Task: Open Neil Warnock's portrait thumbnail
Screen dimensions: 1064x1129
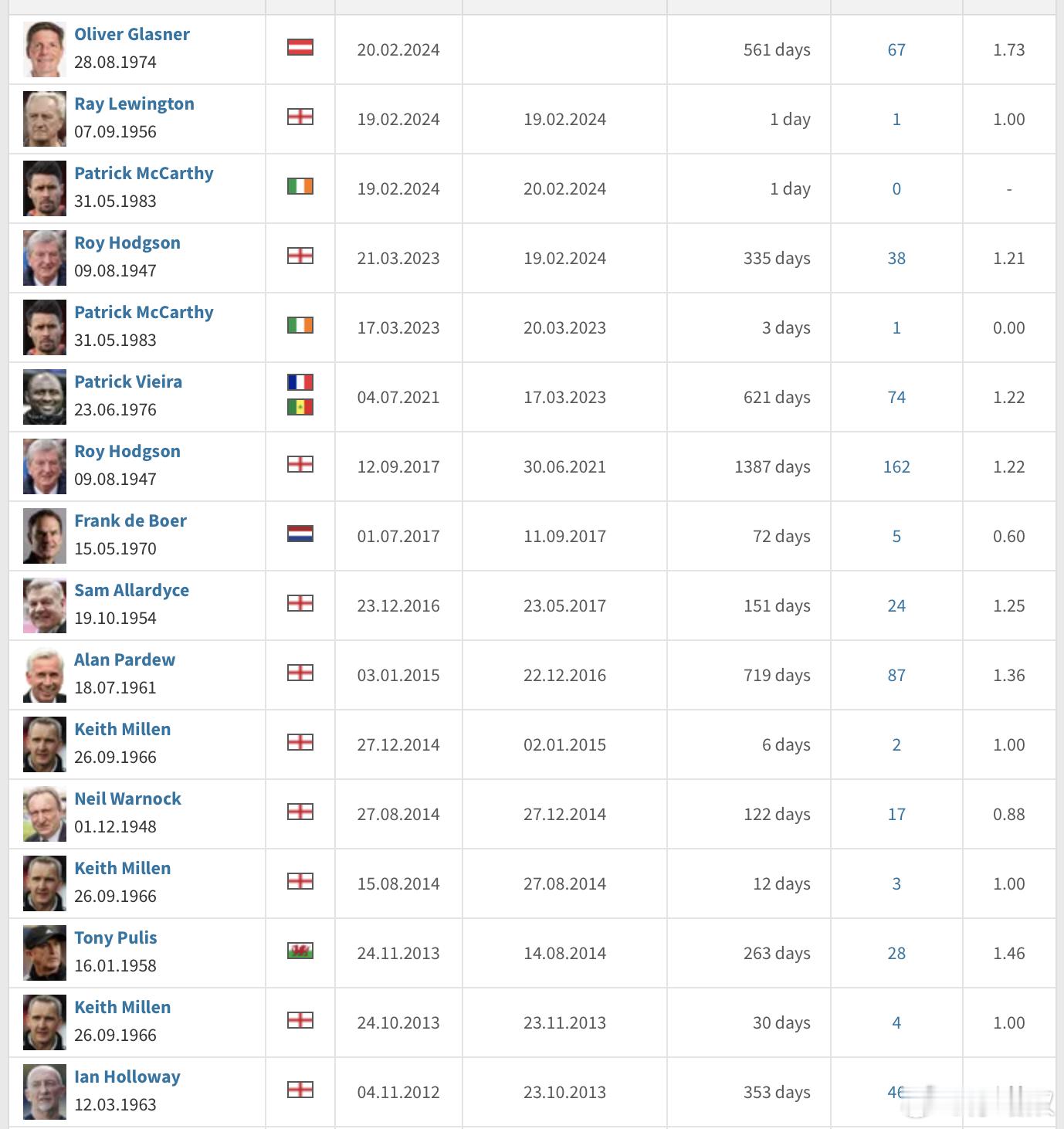Action: (x=45, y=814)
